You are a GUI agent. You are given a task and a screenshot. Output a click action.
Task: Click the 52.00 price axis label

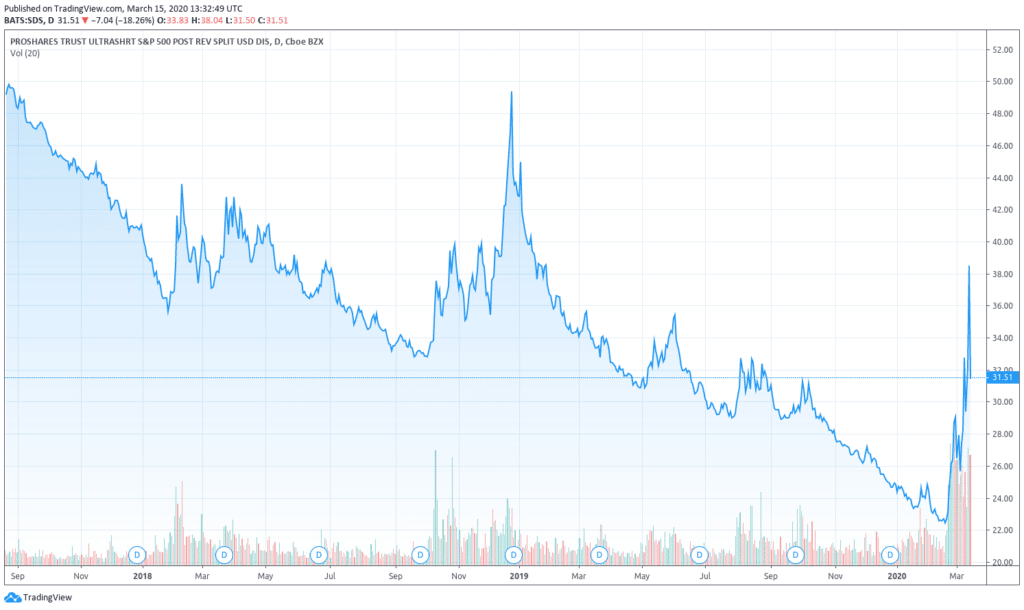pos(1002,50)
